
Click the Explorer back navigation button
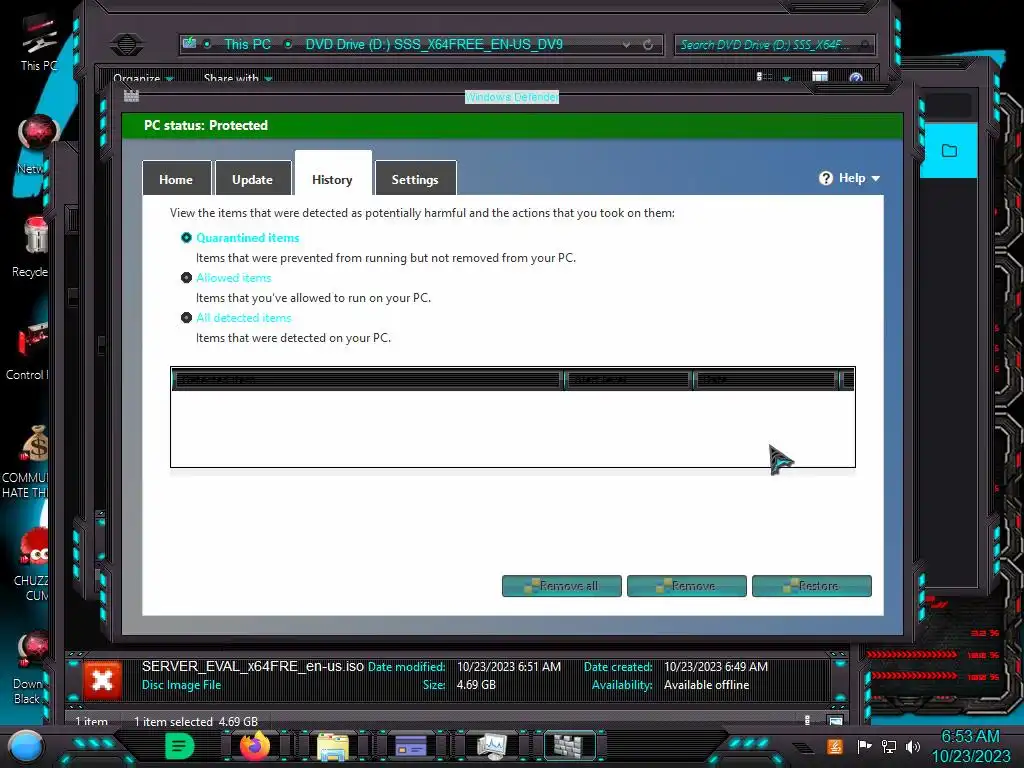tap(127, 45)
